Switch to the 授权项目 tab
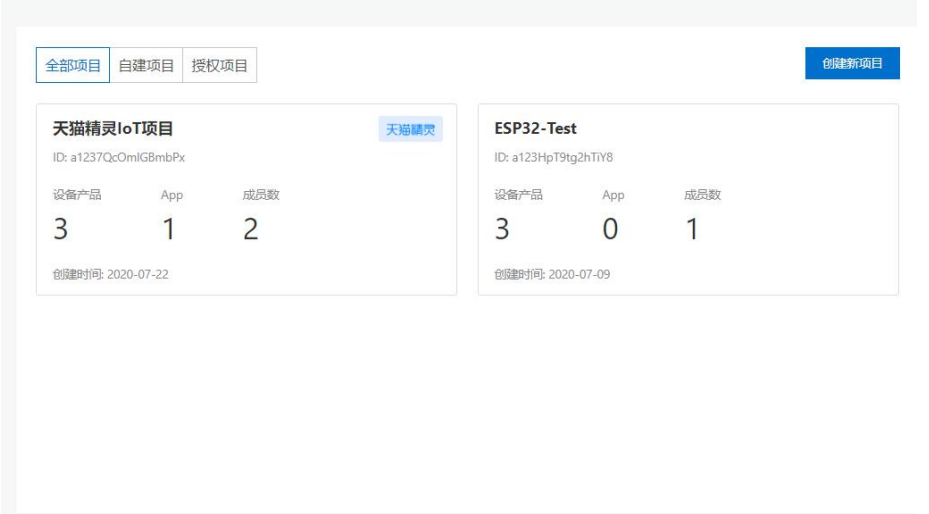Screen dimensions: 929x514 [219, 65]
